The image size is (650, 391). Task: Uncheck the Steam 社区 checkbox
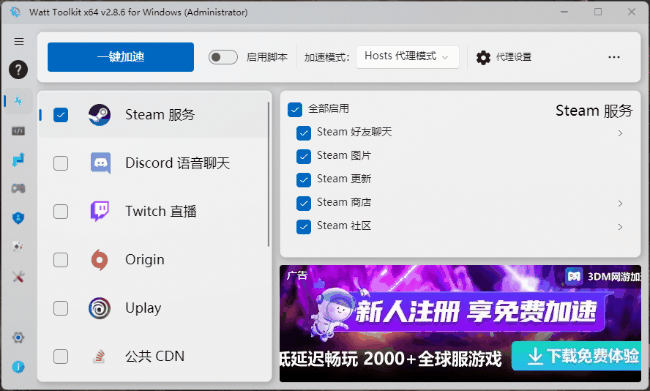click(304, 226)
